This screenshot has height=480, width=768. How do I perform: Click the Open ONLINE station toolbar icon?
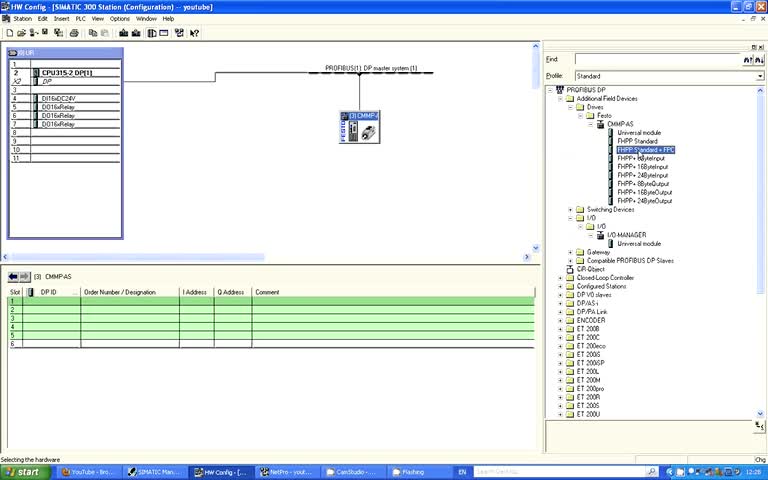pyautogui.click(x=33, y=33)
